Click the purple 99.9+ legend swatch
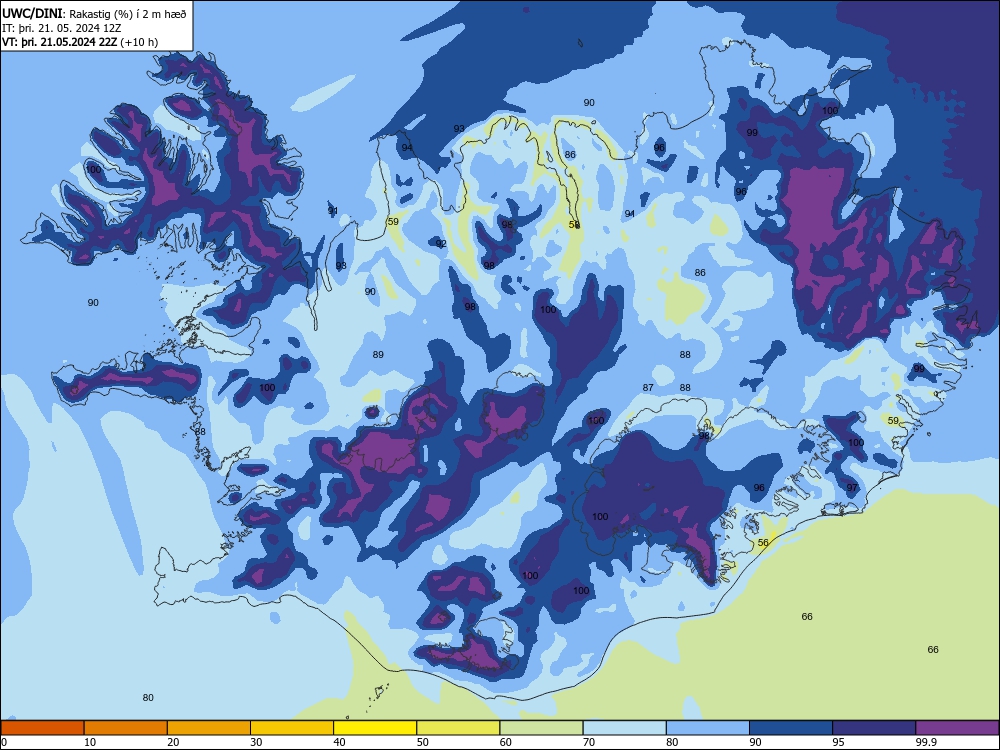Image resolution: width=1000 pixels, height=750 pixels. [x=957, y=728]
